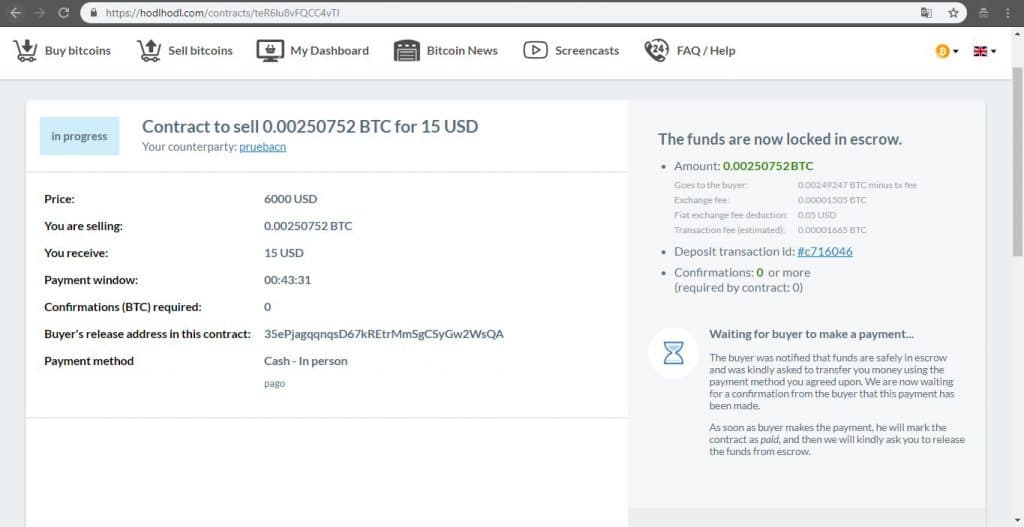The image size is (1024, 527).
Task: Open the browser three-dot menu
Action: (x=1010, y=12)
